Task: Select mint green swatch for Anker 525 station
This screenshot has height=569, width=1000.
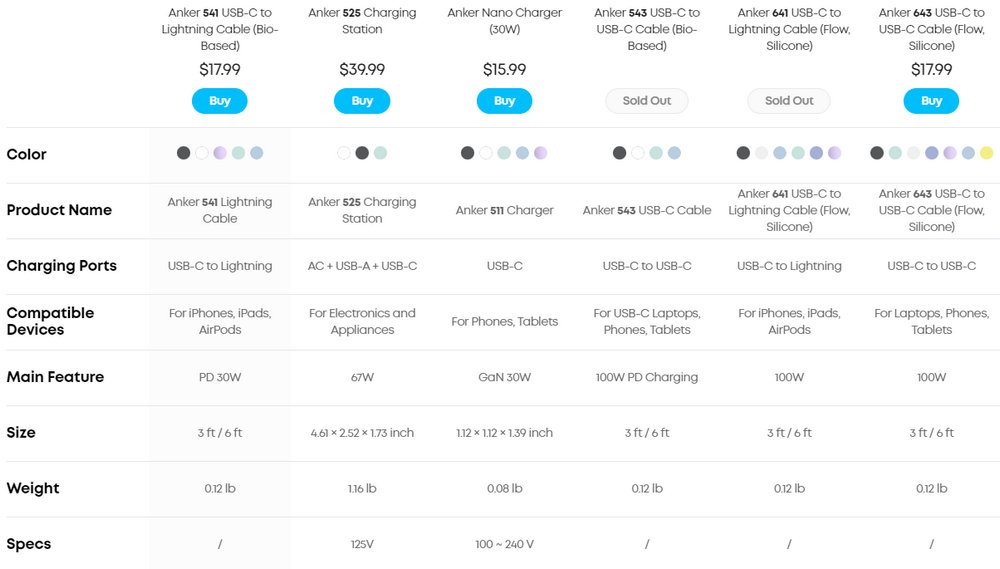Action: 381,153
